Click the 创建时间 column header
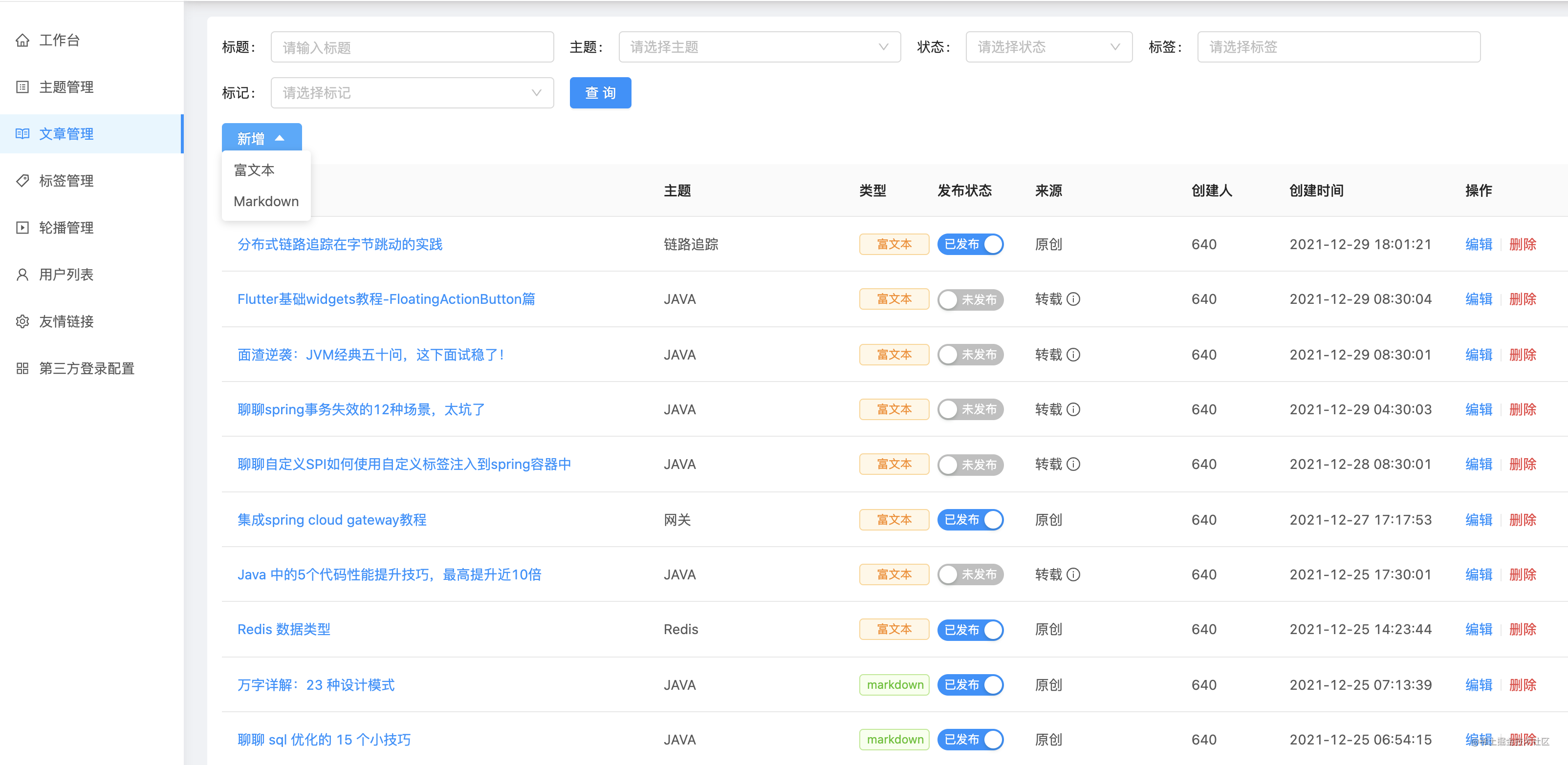Image resolution: width=1568 pixels, height=765 pixels. (1316, 191)
